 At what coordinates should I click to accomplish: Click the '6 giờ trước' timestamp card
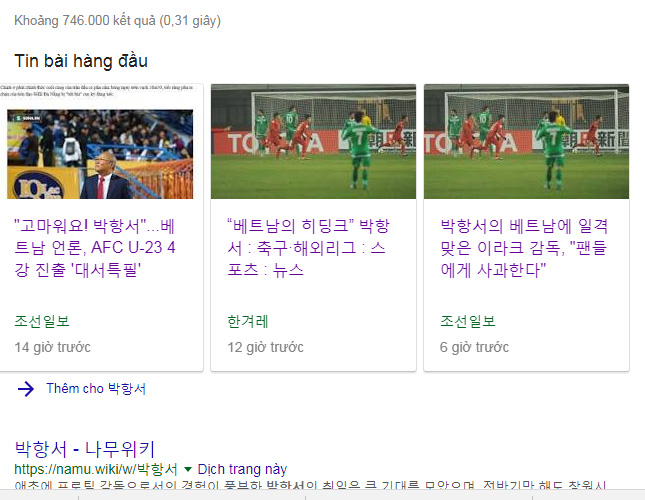pyautogui.click(x=474, y=347)
